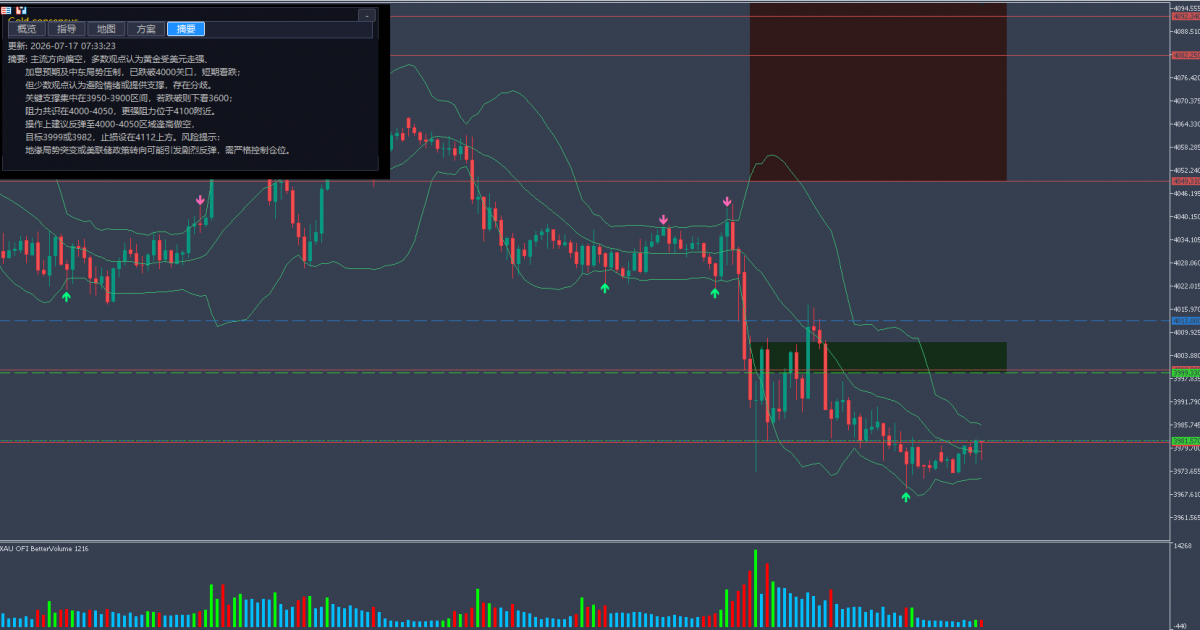Select the highlighted 摘要 tab

point(186,29)
